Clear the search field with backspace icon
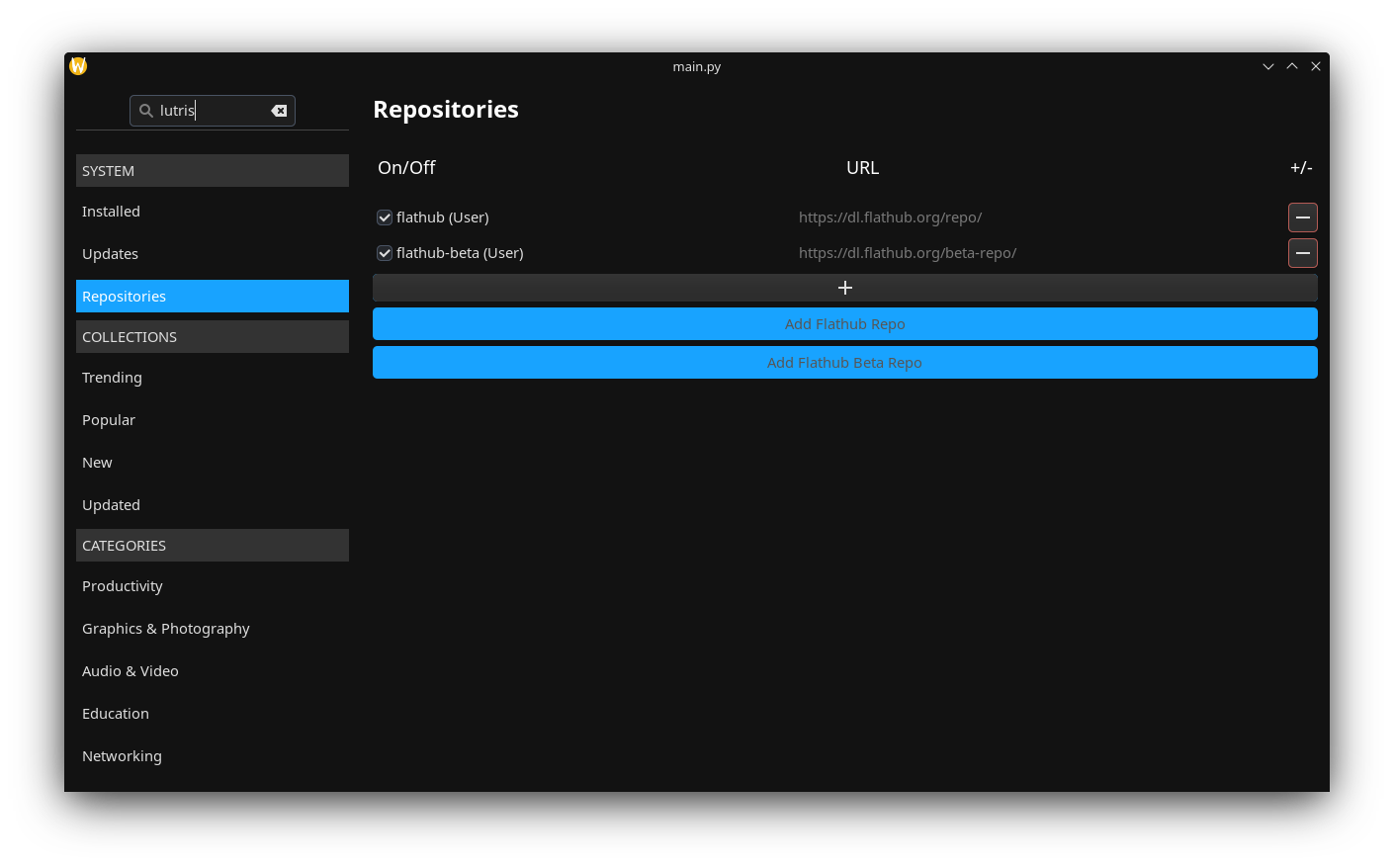The height and width of the screenshot is (868, 1394). tap(279, 111)
